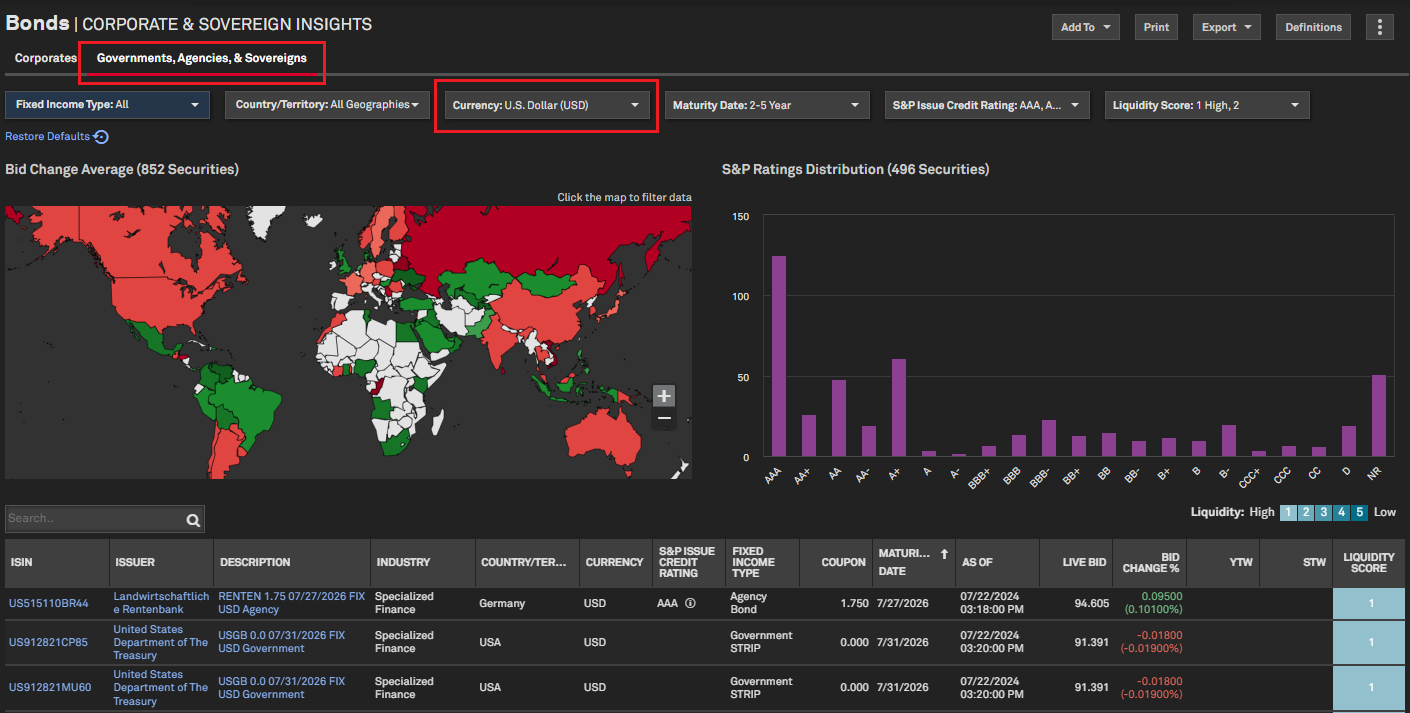Select Governments, Agencies, & Sovereigns tab
1410x713 pixels.
coord(202,58)
